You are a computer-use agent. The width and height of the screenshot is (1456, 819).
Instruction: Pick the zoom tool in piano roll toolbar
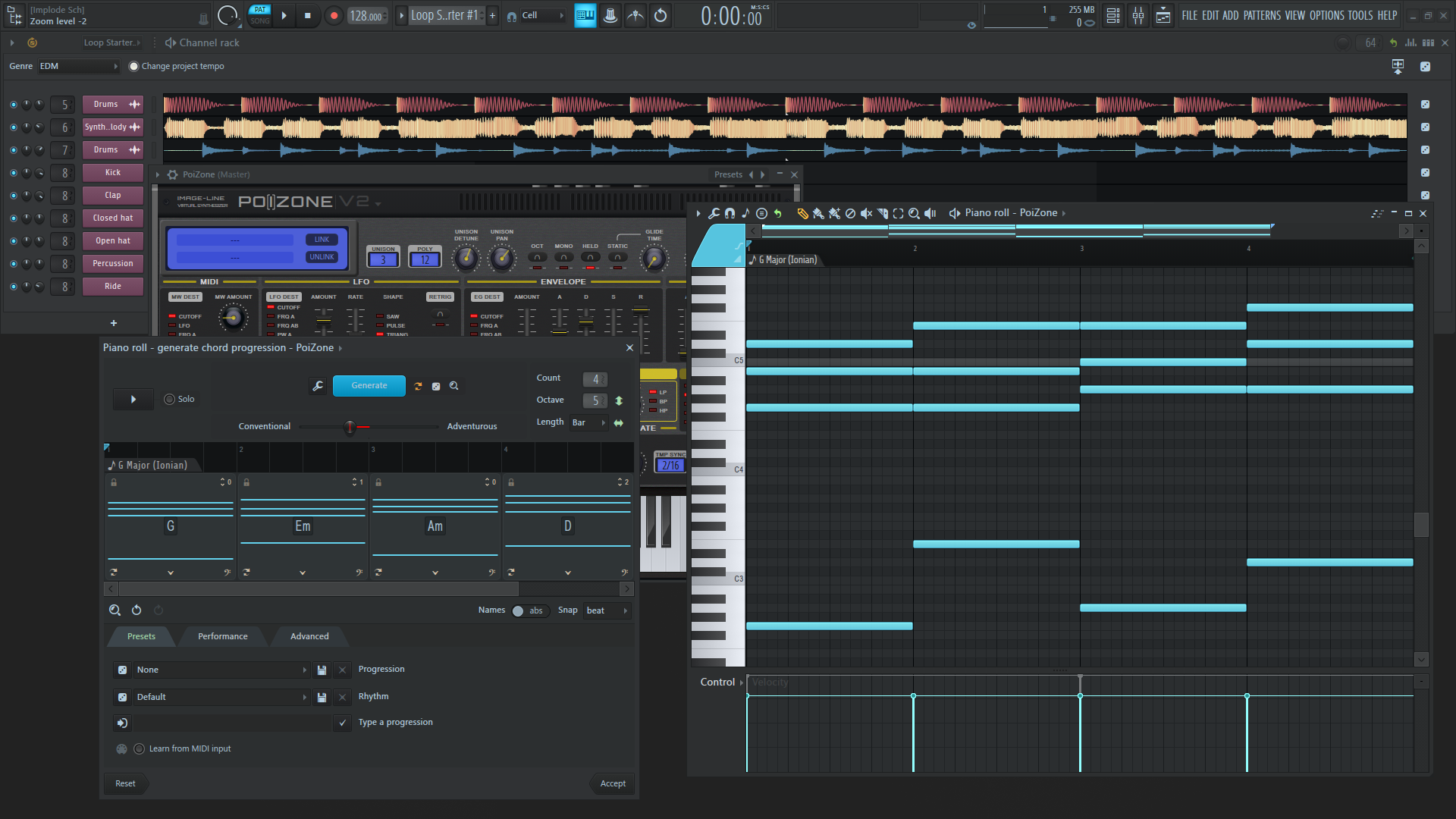[x=914, y=213]
